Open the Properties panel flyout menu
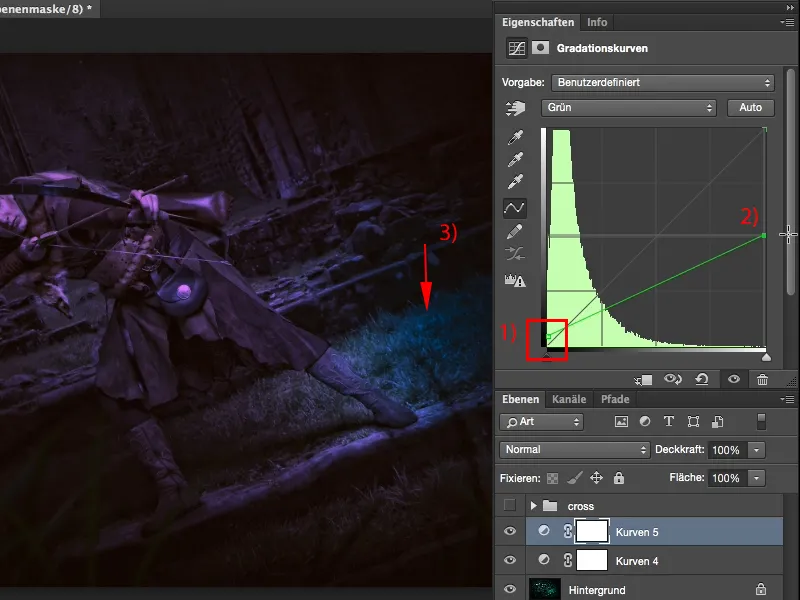The height and width of the screenshot is (600, 800). [789, 22]
